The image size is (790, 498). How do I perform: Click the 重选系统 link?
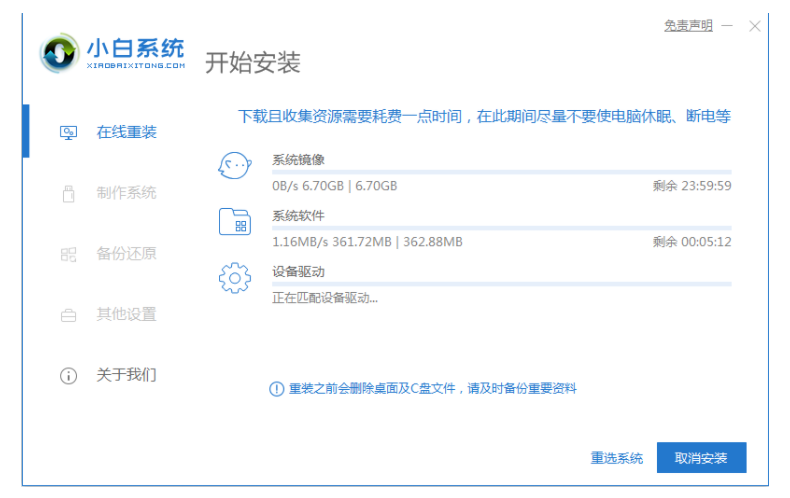pos(616,458)
